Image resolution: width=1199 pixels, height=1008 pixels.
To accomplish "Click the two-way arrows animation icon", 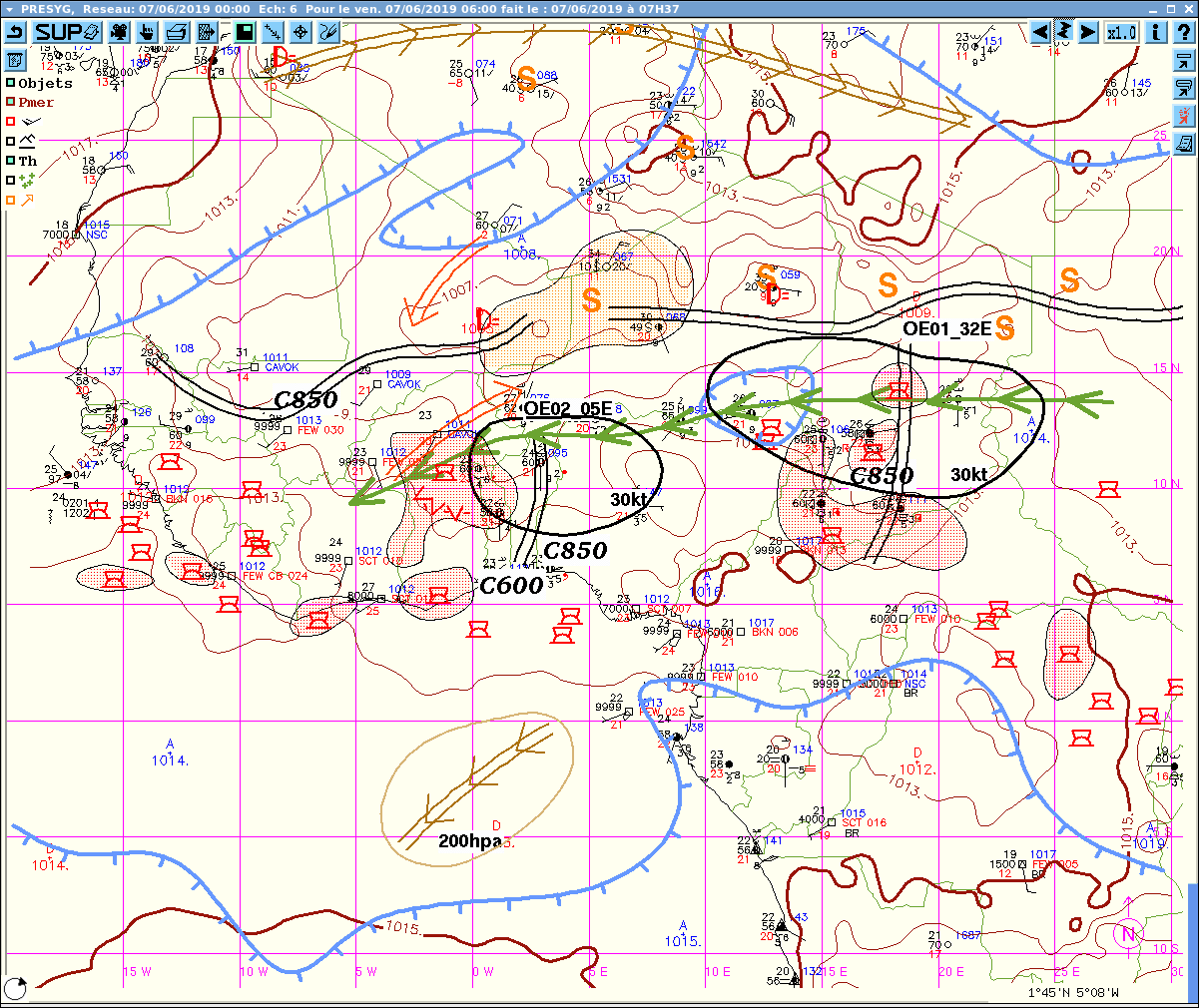I will 1064,32.
